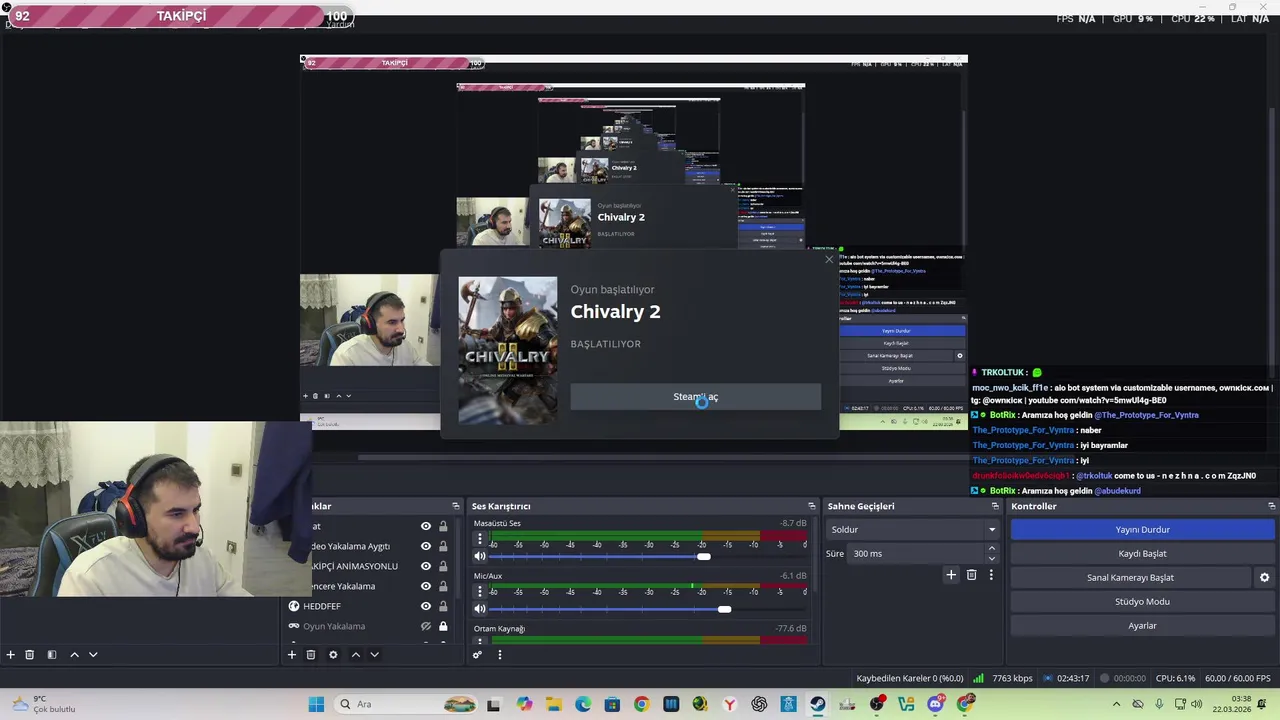Image resolution: width=1280 pixels, height=720 pixels.
Task: Open transition properties three-dot menu
Action: [x=991, y=575]
